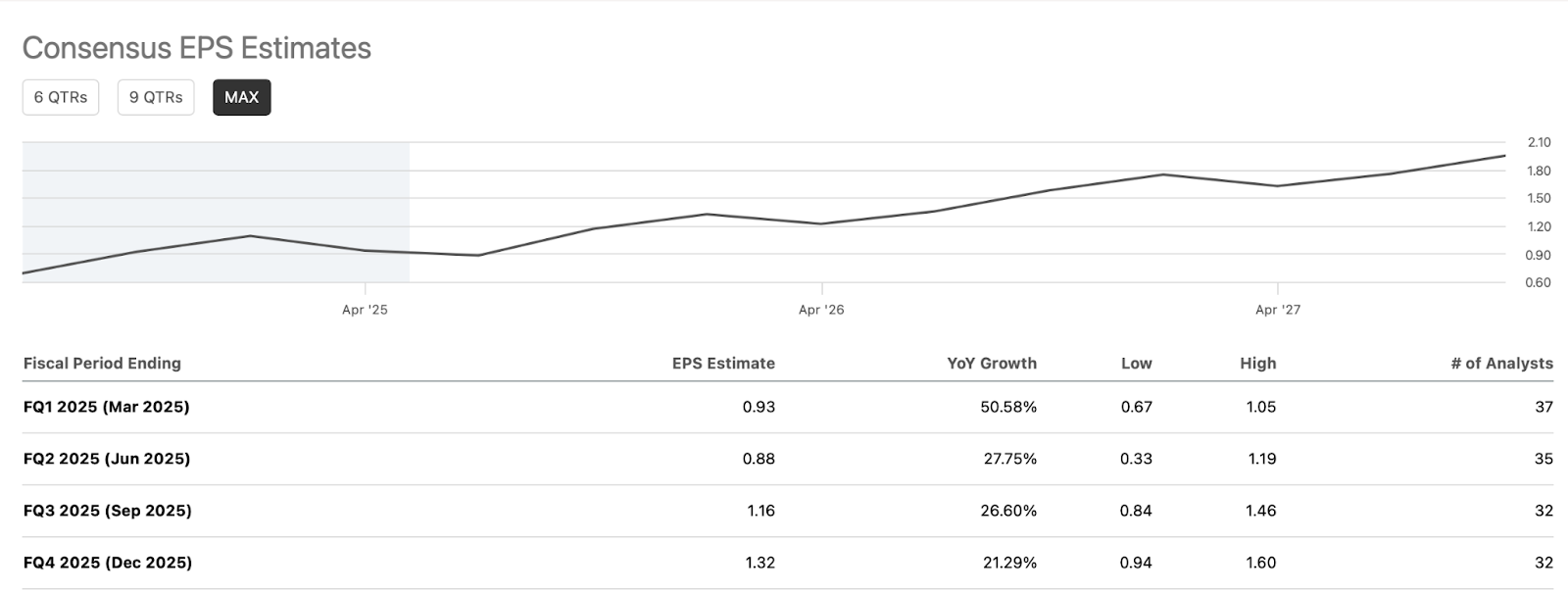The width and height of the screenshot is (1568, 592).
Task: Click the Consensus EPS Estimates heading
Action: point(197,48)
